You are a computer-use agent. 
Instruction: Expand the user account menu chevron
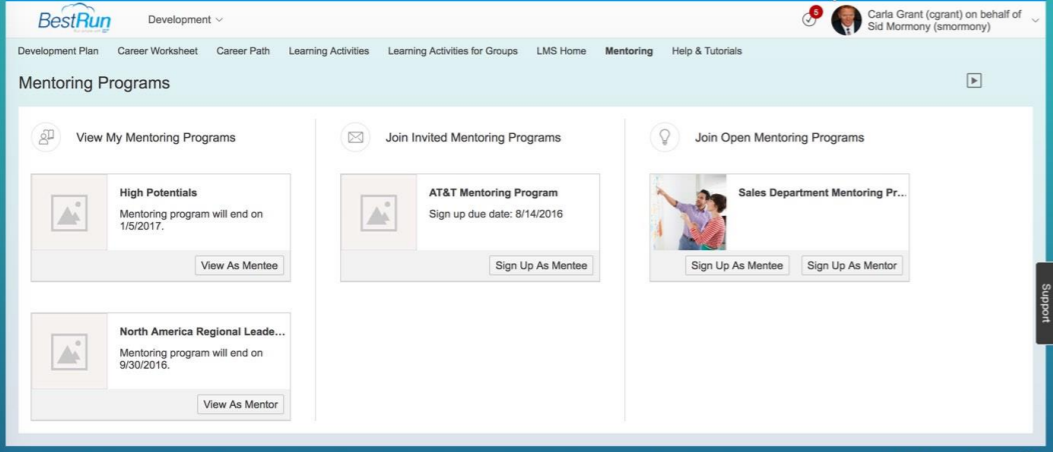click(x=1035, y=20)
